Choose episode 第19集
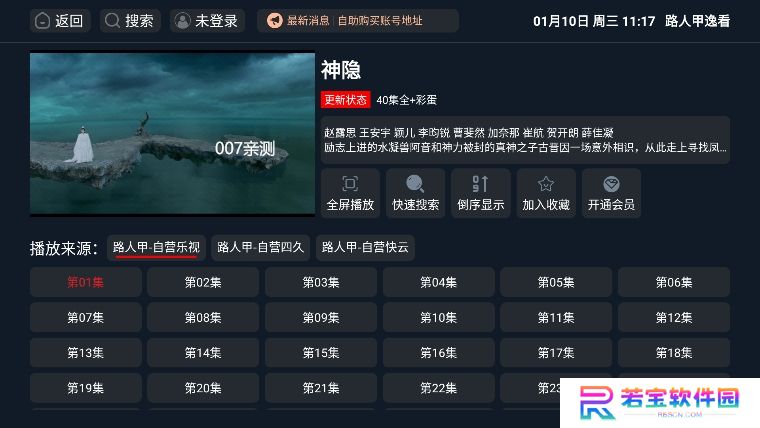Screen dimensions: 760x428 [86, 388]
